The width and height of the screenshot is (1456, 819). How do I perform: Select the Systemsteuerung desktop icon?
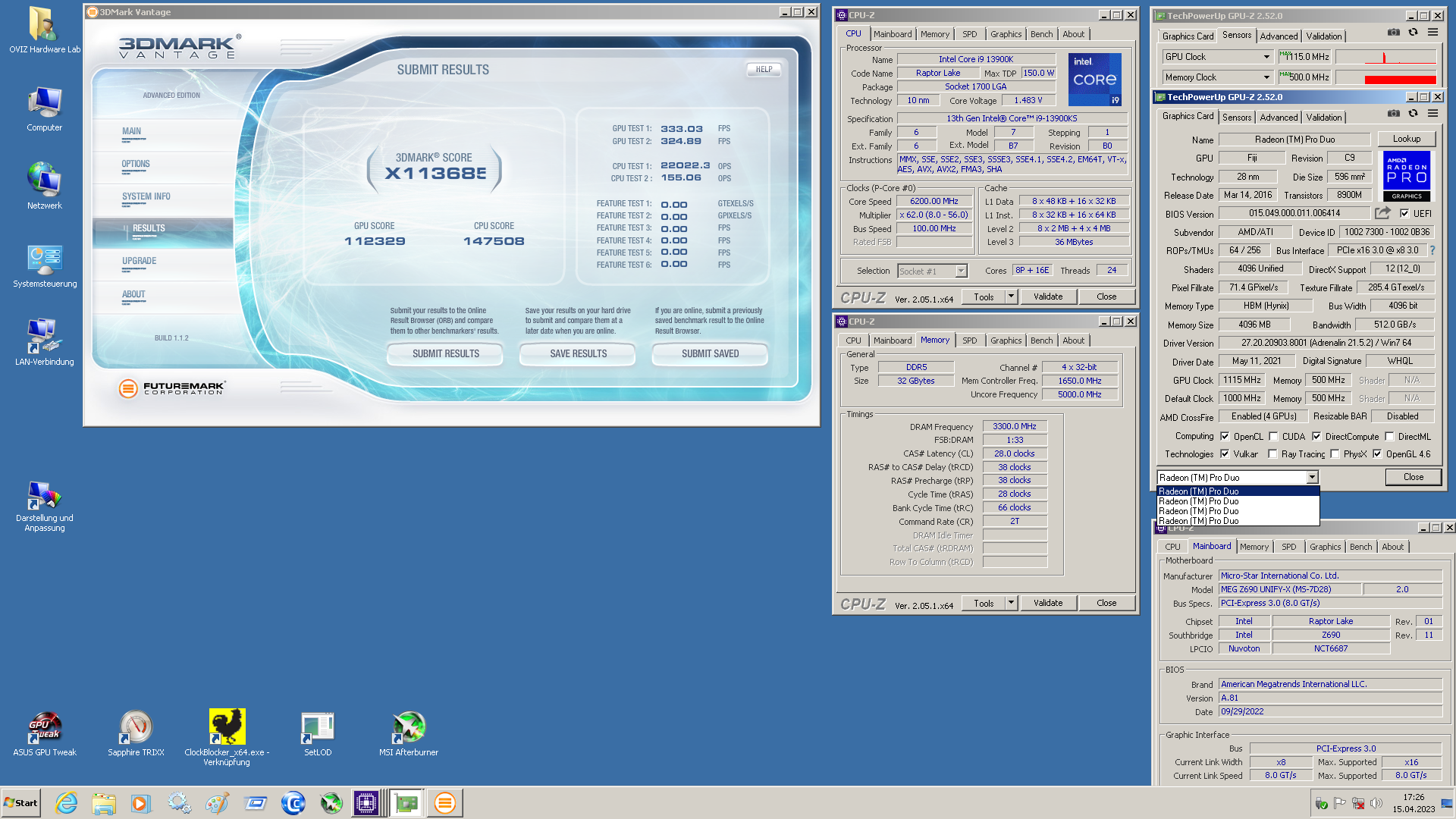click(x=44, y=265)
